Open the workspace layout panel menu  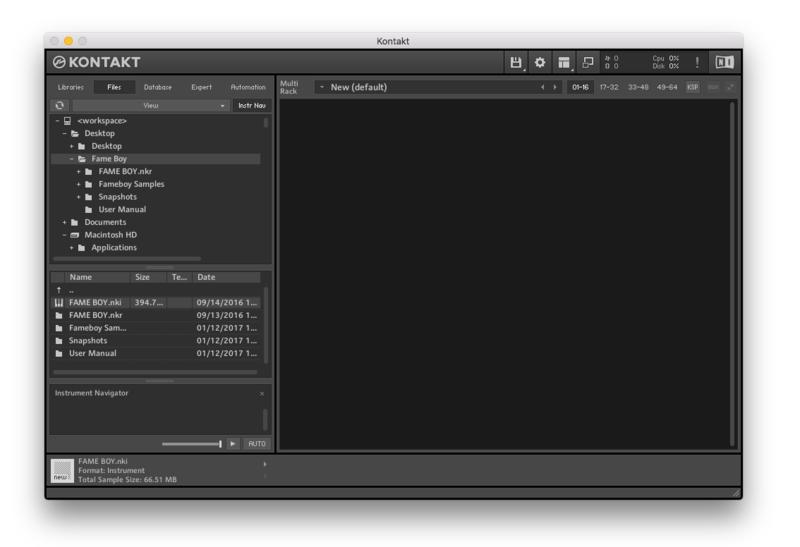(564, 62)
